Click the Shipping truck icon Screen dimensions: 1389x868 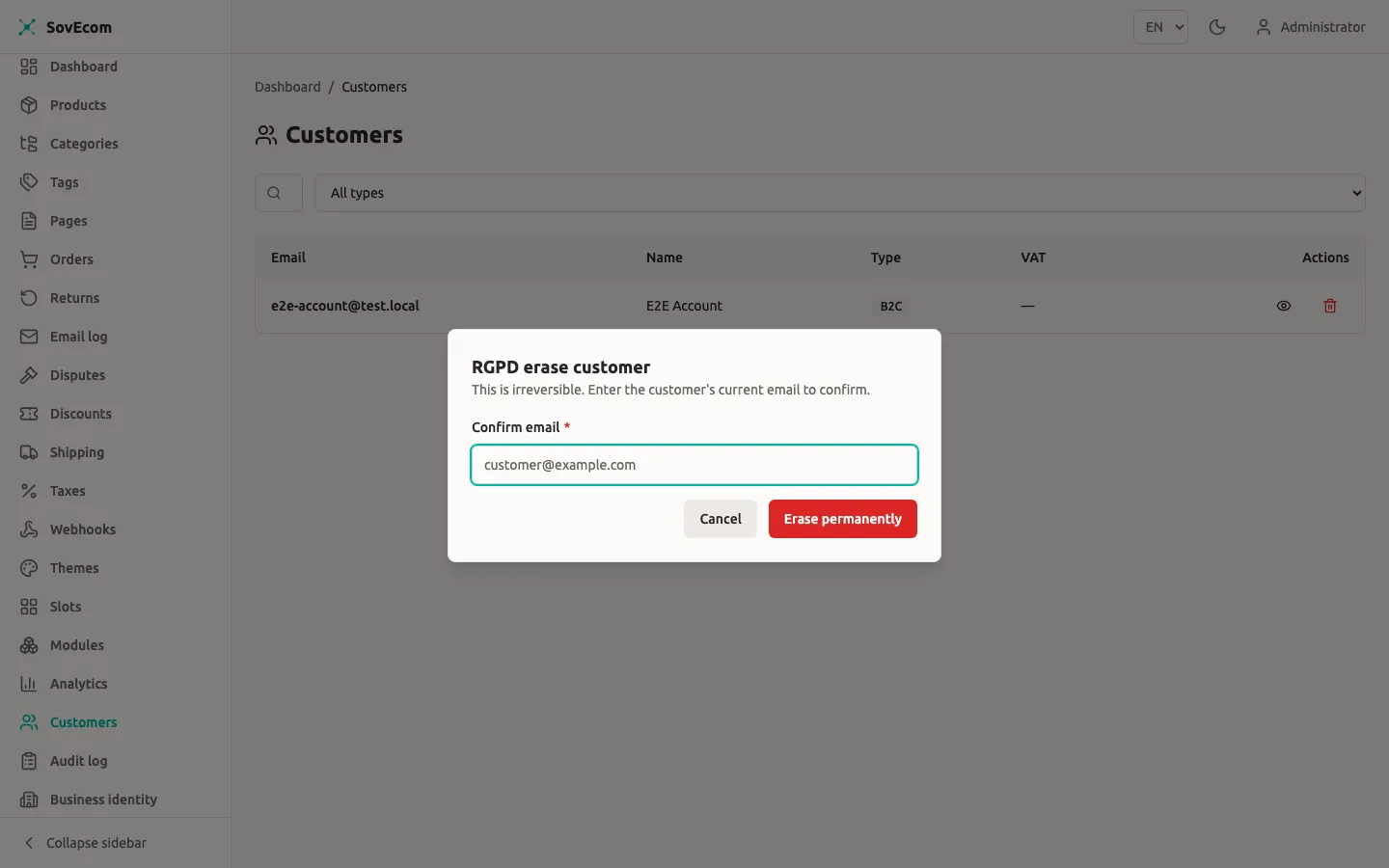tap(29, 452)
